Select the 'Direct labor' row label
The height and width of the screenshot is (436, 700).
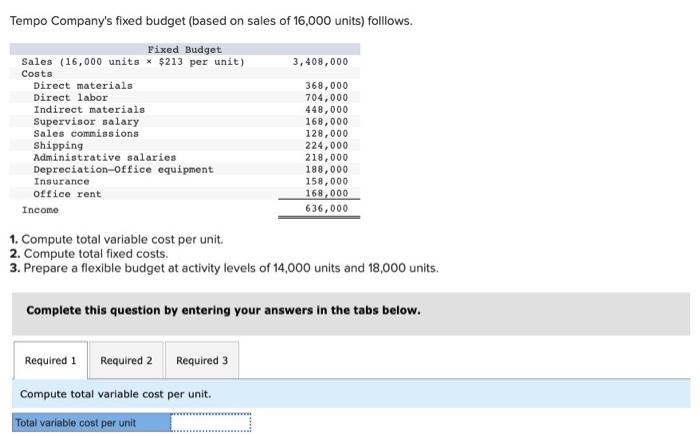click(71, 98)
